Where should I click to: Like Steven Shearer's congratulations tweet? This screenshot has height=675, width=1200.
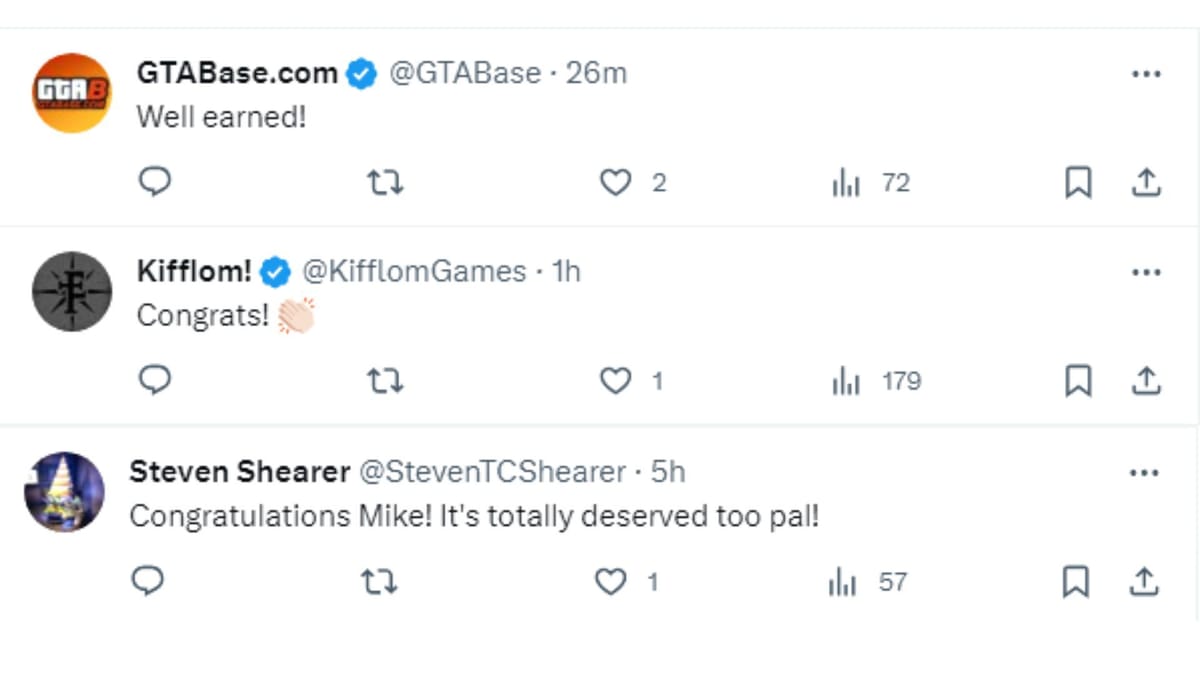tap(610, 581)
